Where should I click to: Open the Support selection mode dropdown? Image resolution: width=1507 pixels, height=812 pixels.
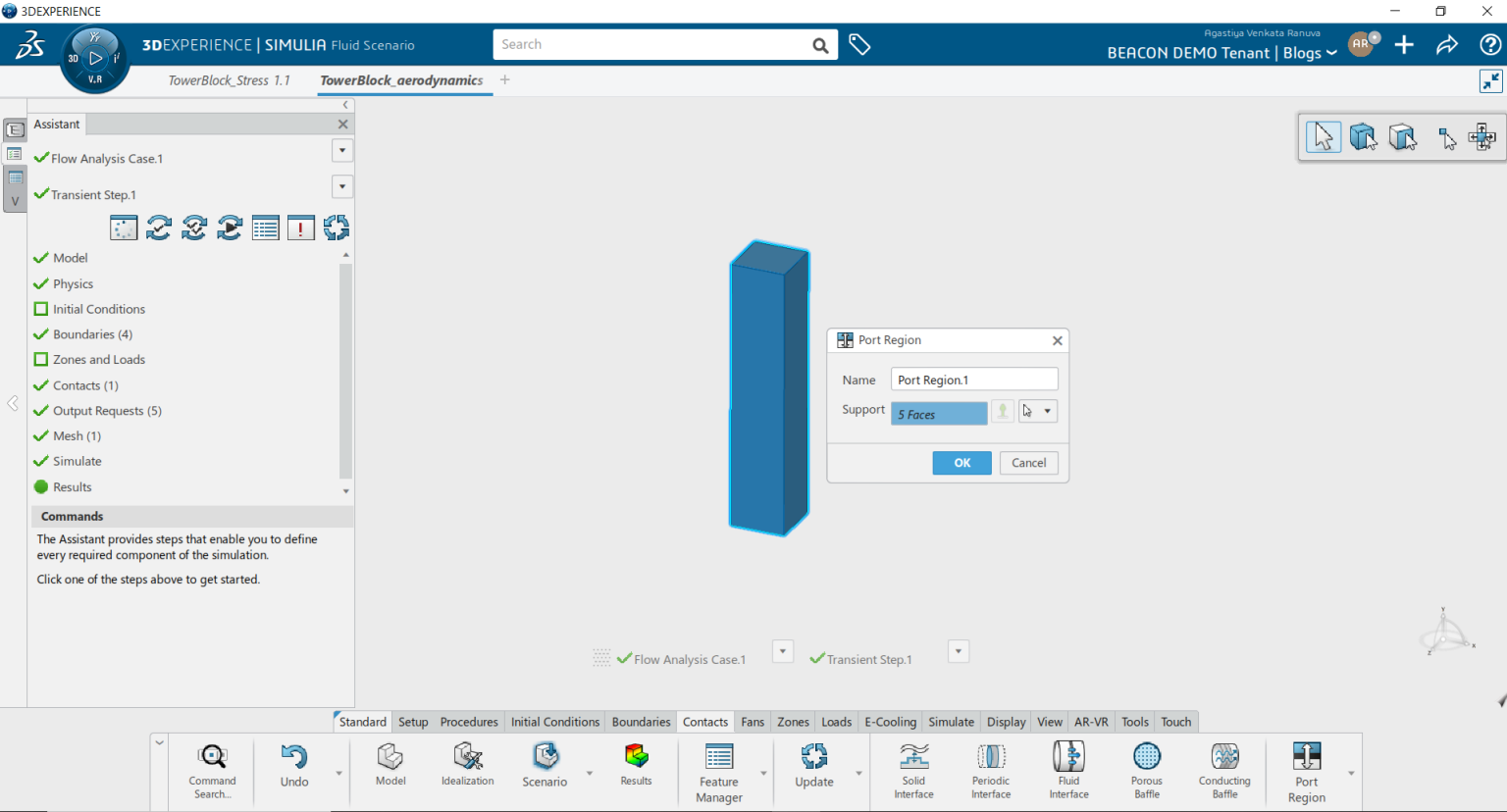[x=1047, y=411]
